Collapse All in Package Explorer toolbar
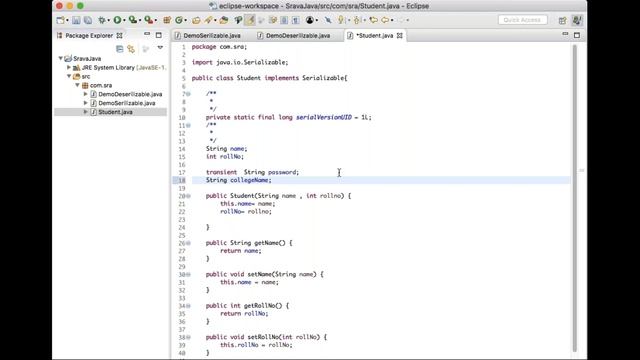 pos(120,49)
